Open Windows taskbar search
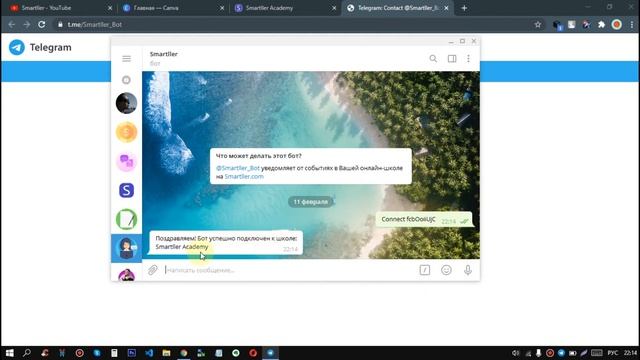Screen dimensions: 640x360 click(27, 353)
